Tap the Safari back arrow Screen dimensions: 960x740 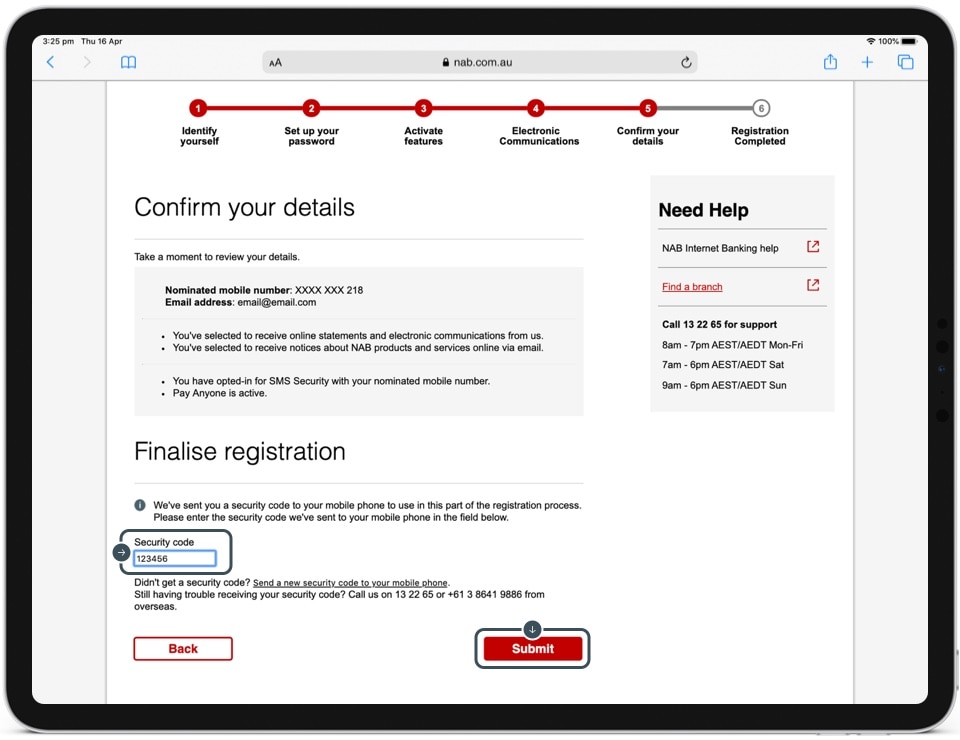pyautogui.click(x=51, y=62)
